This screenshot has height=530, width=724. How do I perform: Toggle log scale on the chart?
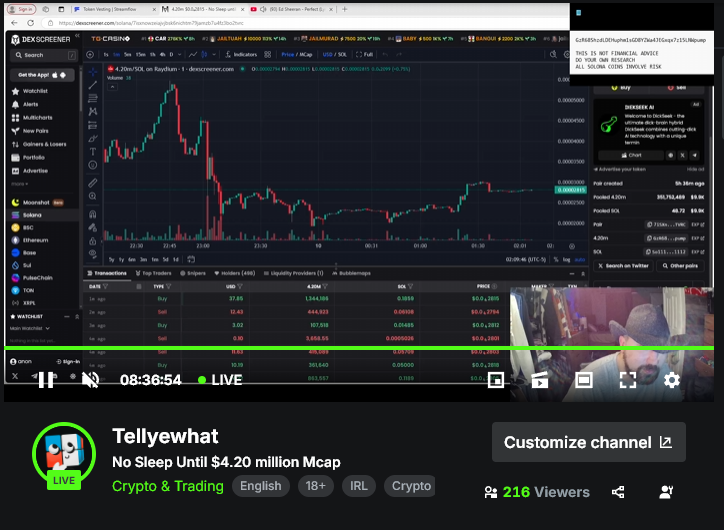pyautogui.click(x=566, y=259)
